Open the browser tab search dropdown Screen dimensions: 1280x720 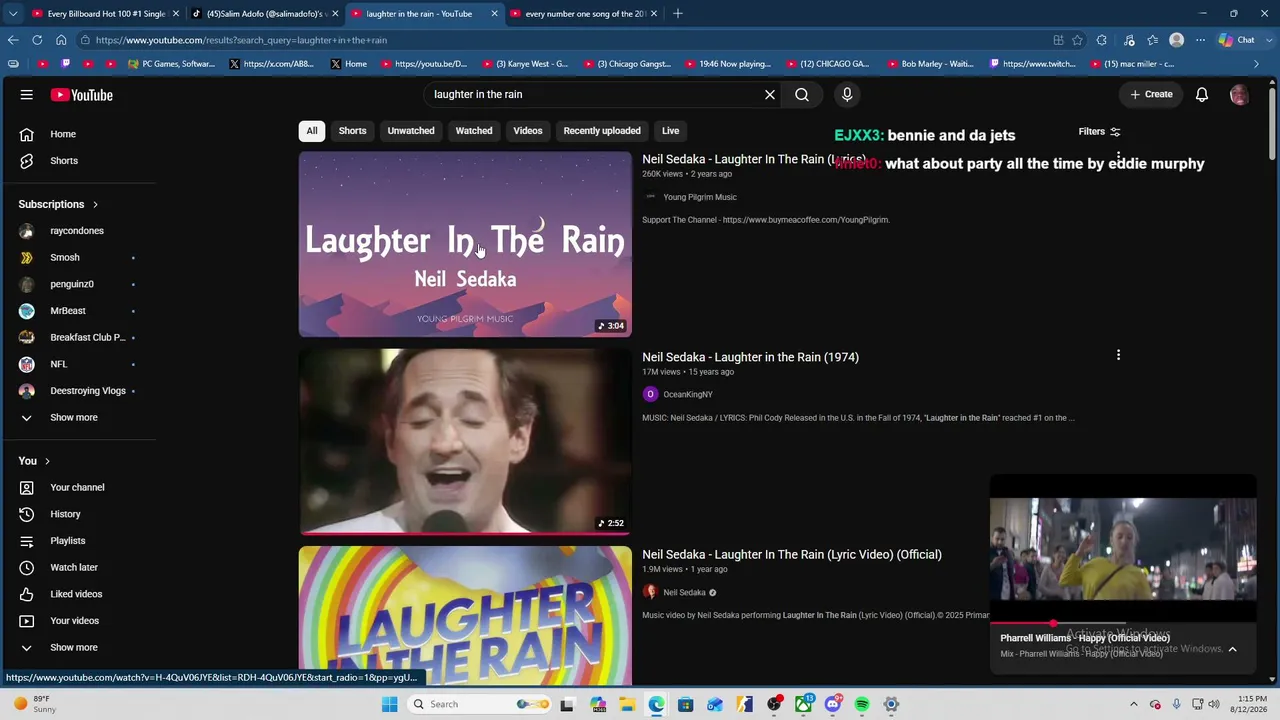[13, 14]
